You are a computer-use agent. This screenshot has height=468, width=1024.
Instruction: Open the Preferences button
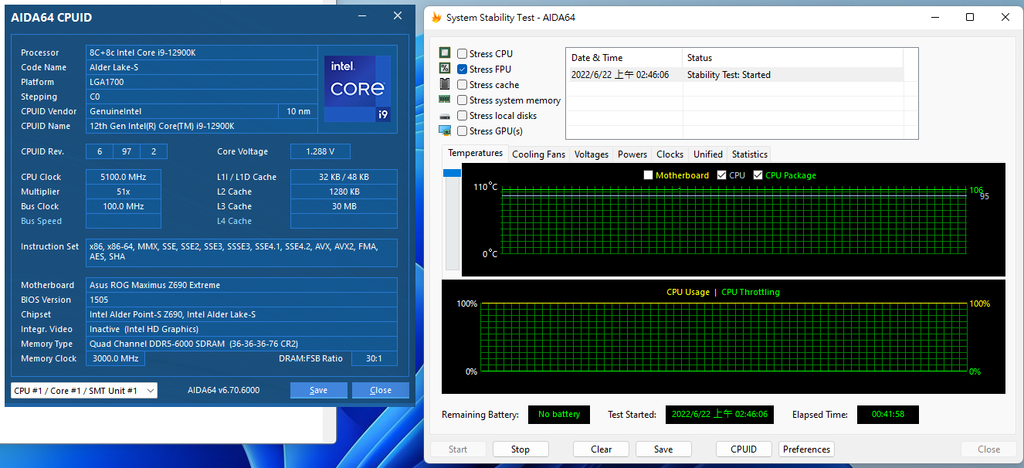(x=807, y=449)
